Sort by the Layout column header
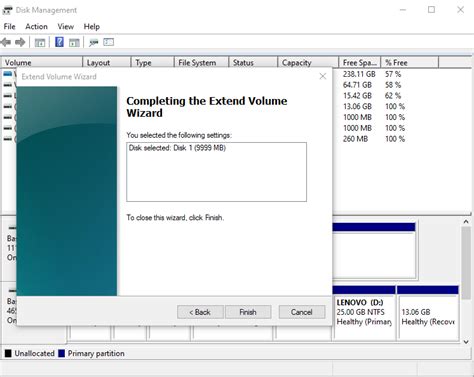This screenshot has height=377, width=474. coord(106,63)
